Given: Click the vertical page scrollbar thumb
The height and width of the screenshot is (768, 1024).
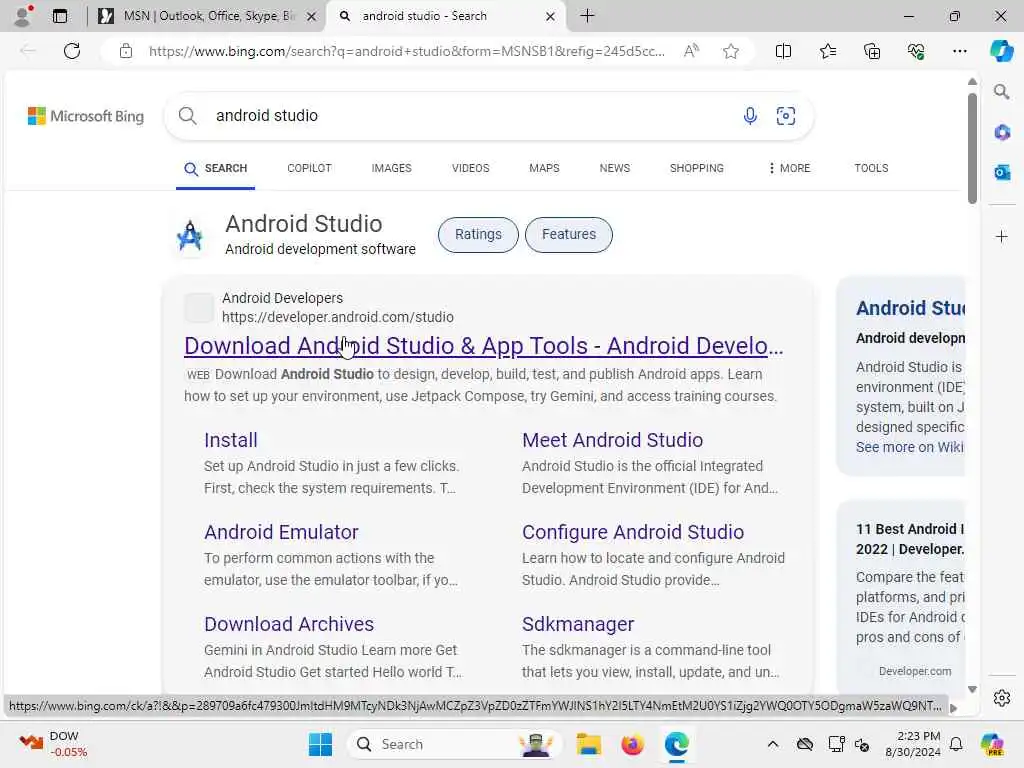Looking at the screenshot, I should 972,148.
